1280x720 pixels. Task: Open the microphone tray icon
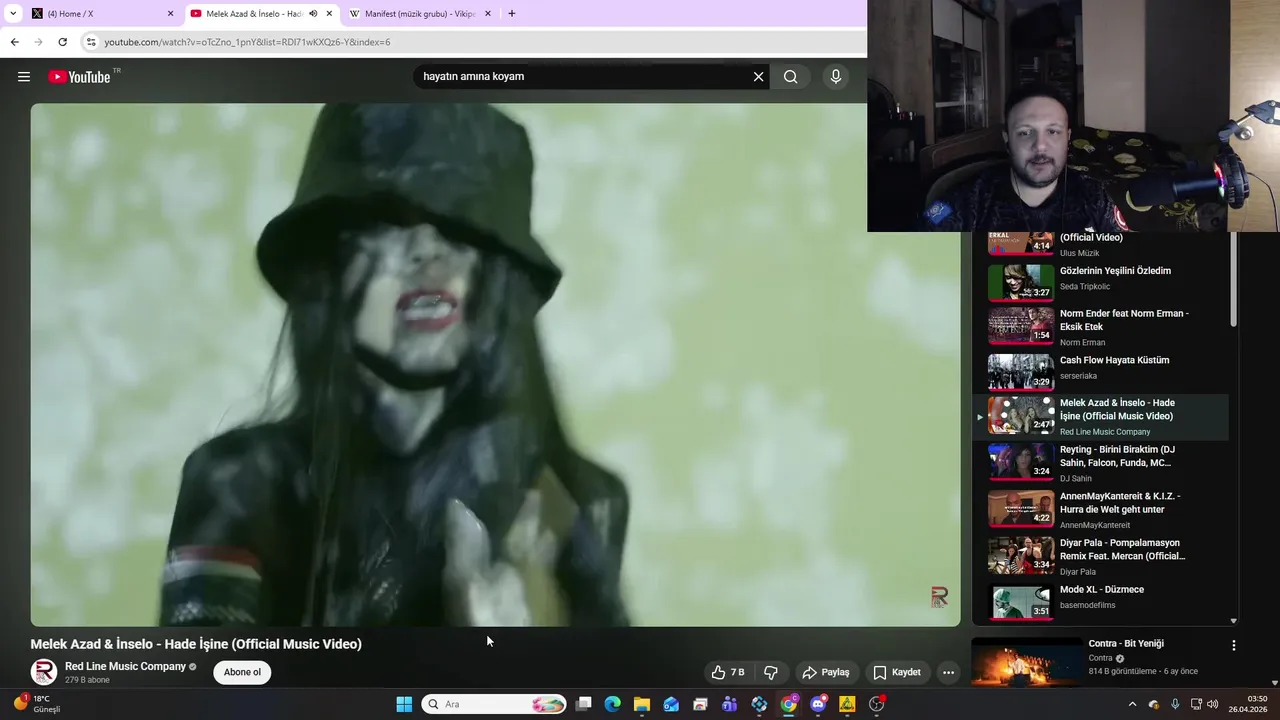pos(1175,704)
